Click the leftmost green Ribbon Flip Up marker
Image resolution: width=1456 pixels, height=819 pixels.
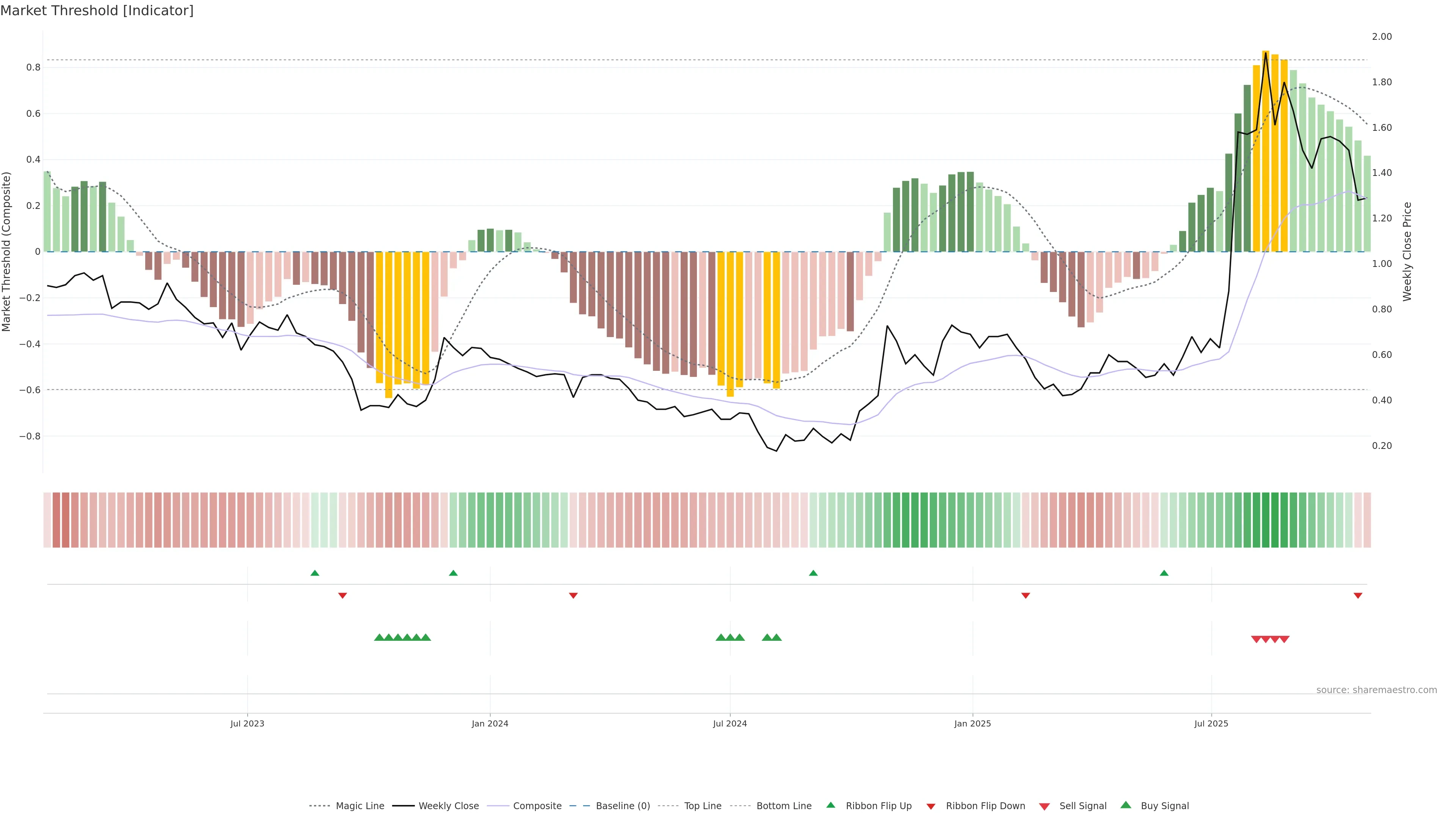315,573
